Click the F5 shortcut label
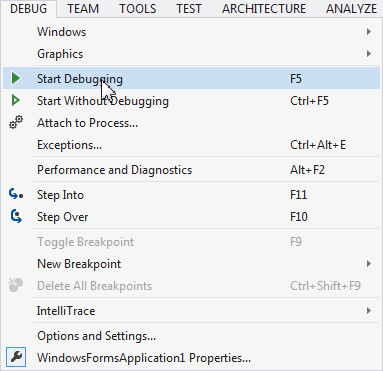 [296, 79]
